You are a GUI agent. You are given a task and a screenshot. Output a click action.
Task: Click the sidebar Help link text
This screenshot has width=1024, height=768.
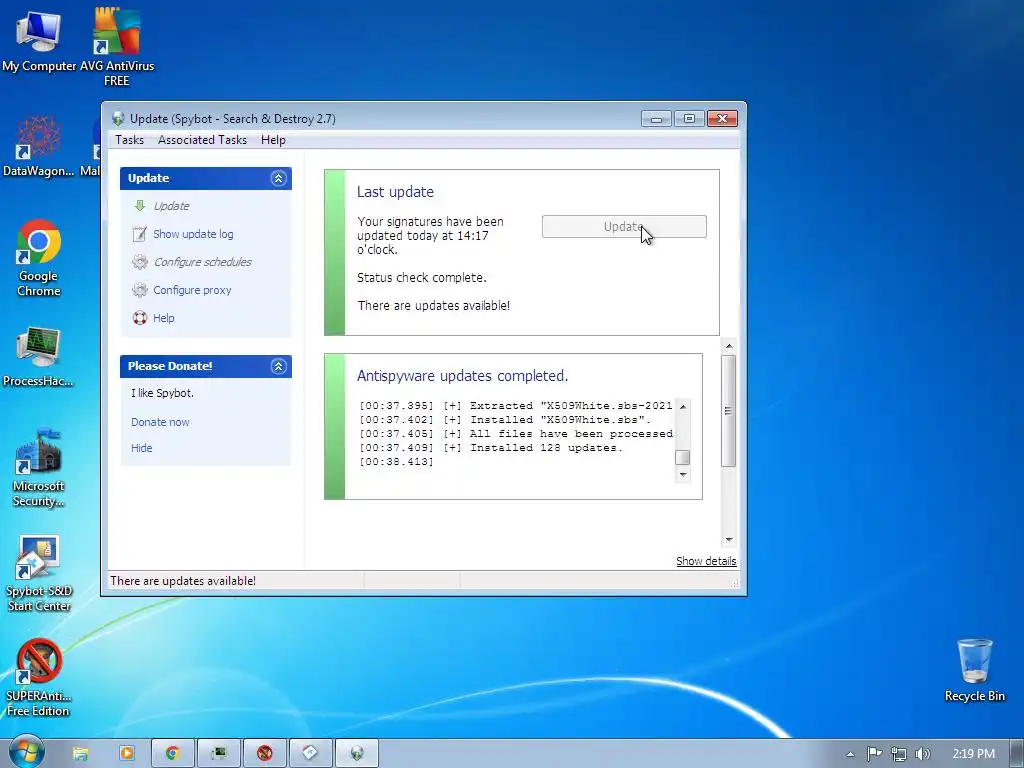point(163,318)
